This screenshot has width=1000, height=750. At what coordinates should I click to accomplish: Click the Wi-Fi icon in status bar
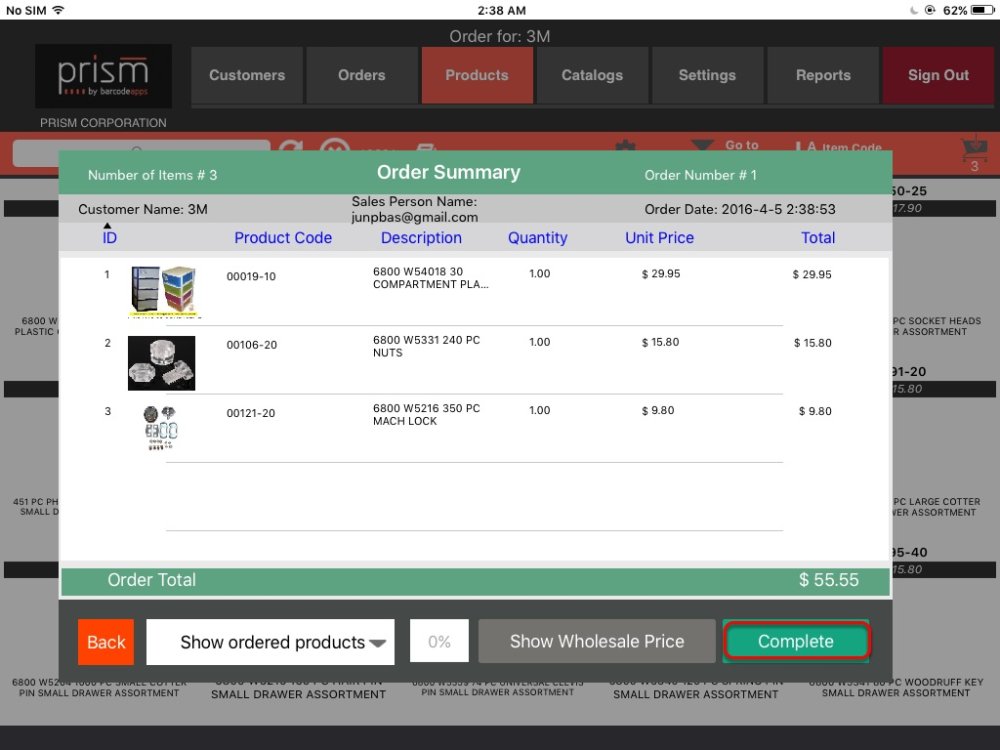coord(59,10)
